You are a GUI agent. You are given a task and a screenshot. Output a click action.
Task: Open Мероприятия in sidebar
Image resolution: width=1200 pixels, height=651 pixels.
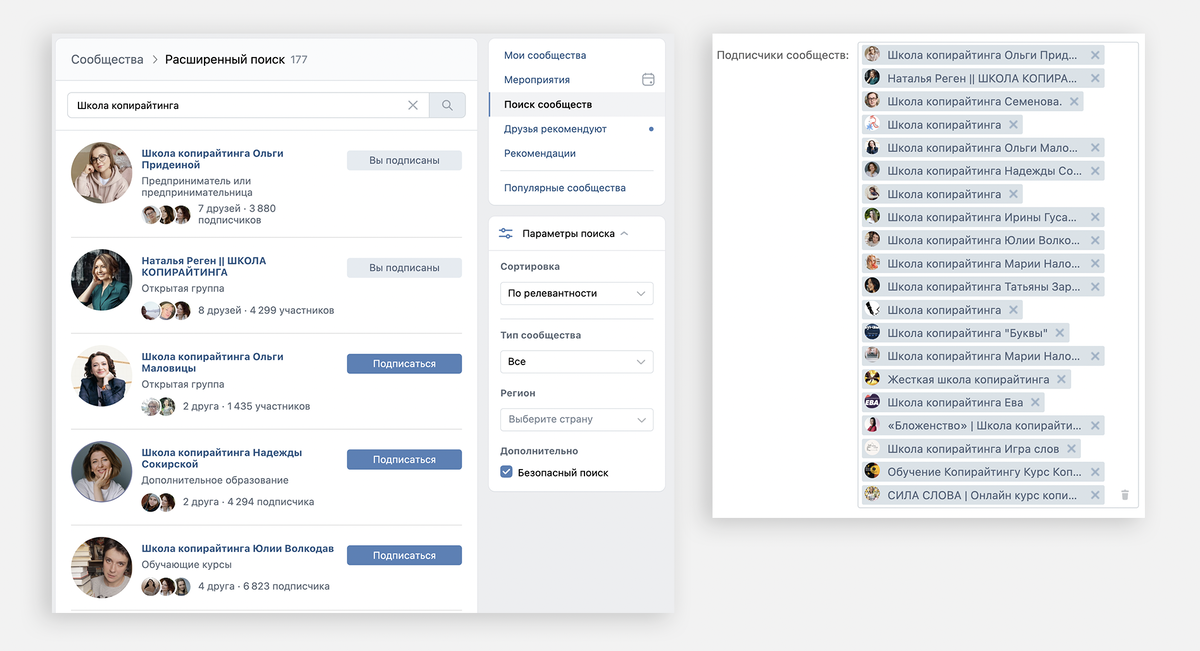click(537, 79)
